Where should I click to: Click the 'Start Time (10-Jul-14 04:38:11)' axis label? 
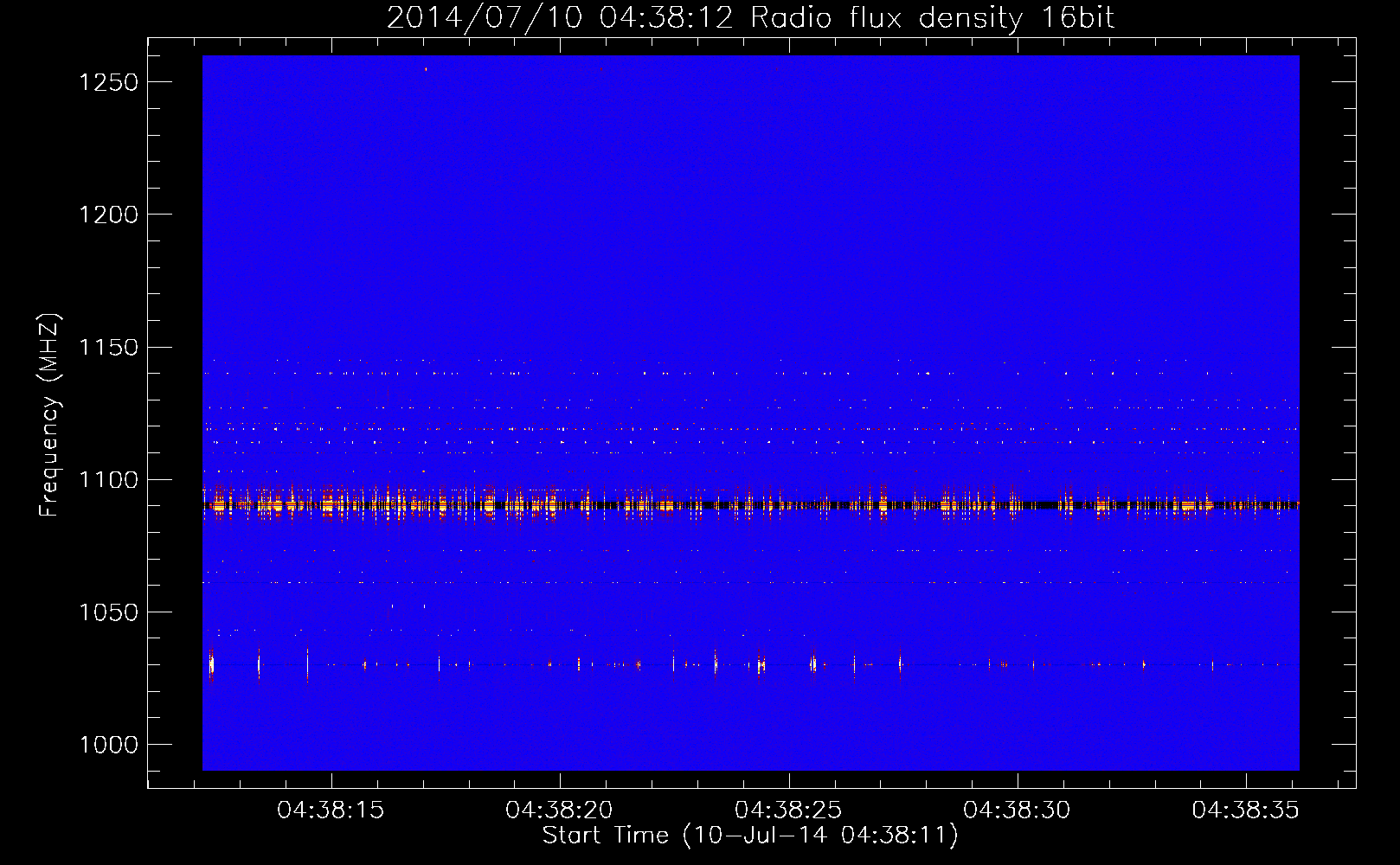[750, 836]
